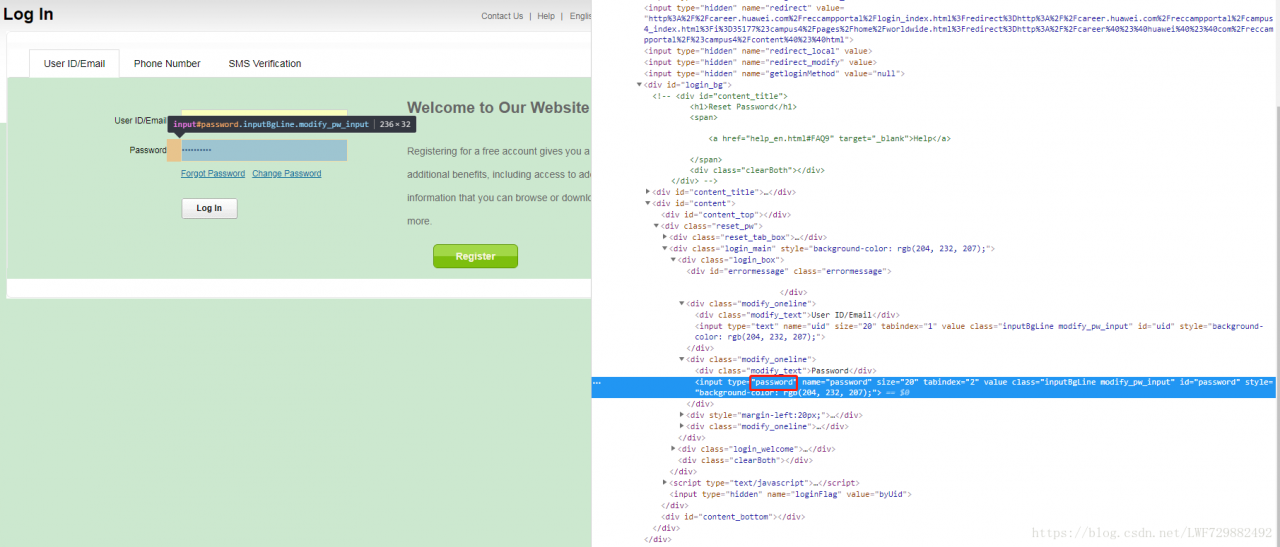The height and width of the screenshot is (547, 1280).
Task: Select the input name="uid" element line
Action: point(980,331)
